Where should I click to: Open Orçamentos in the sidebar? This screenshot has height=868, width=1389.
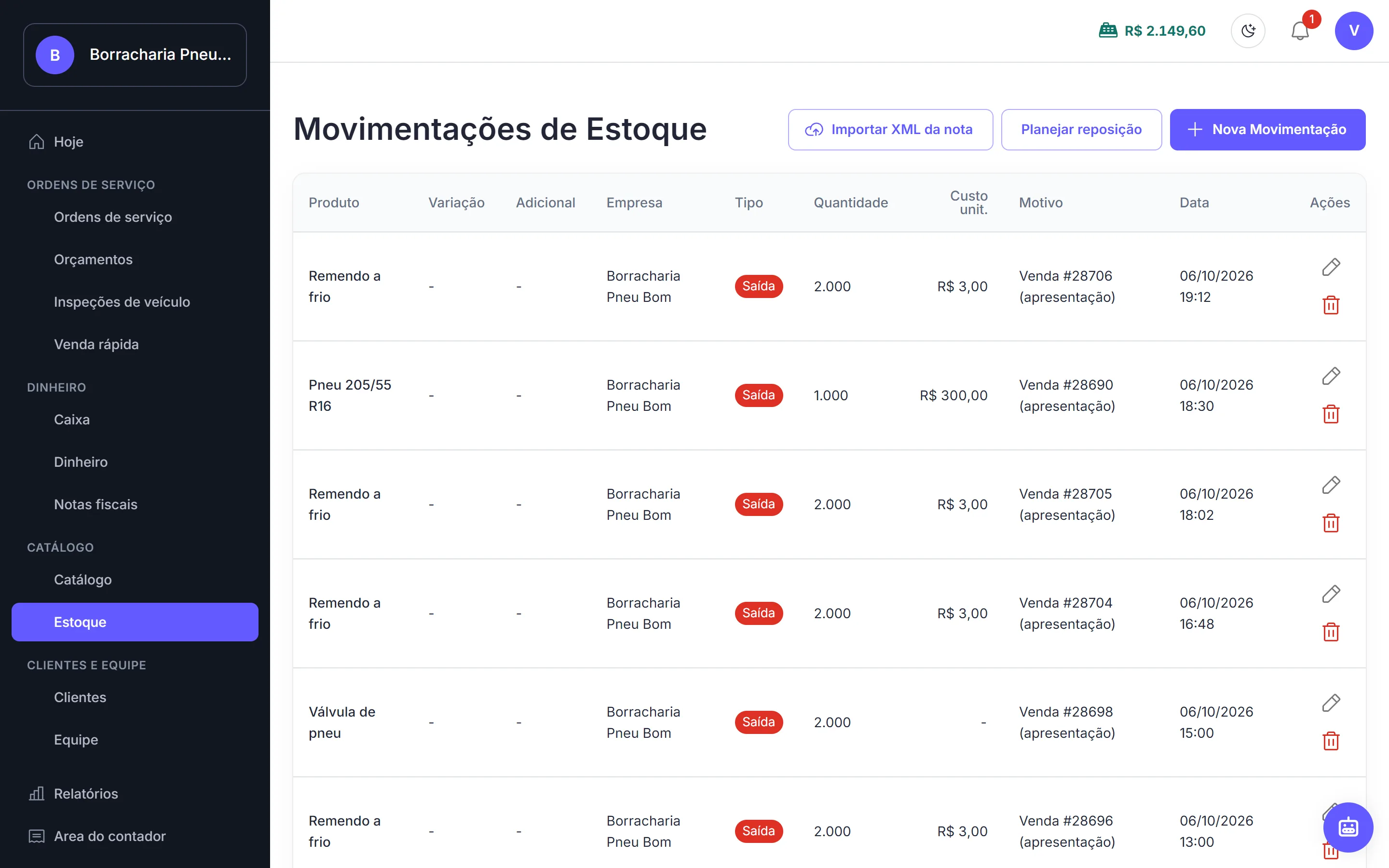click(135, 259)
